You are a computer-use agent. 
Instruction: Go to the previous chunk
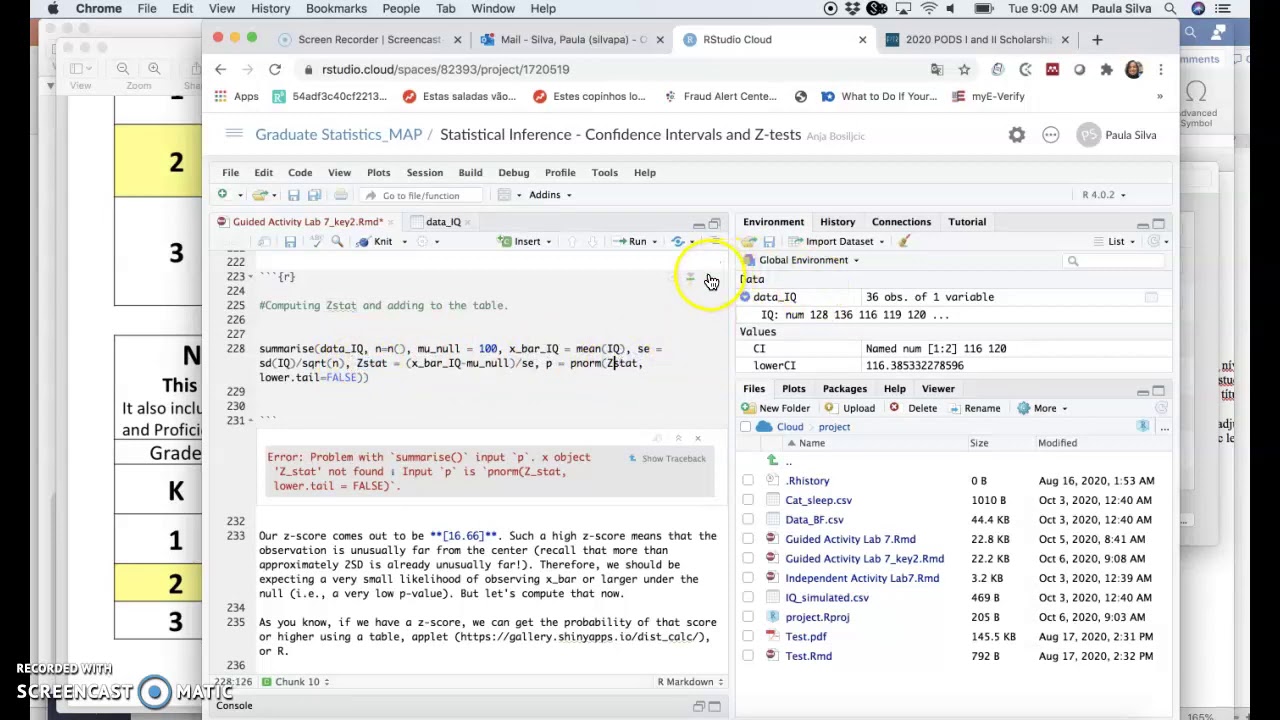(572, 241)
